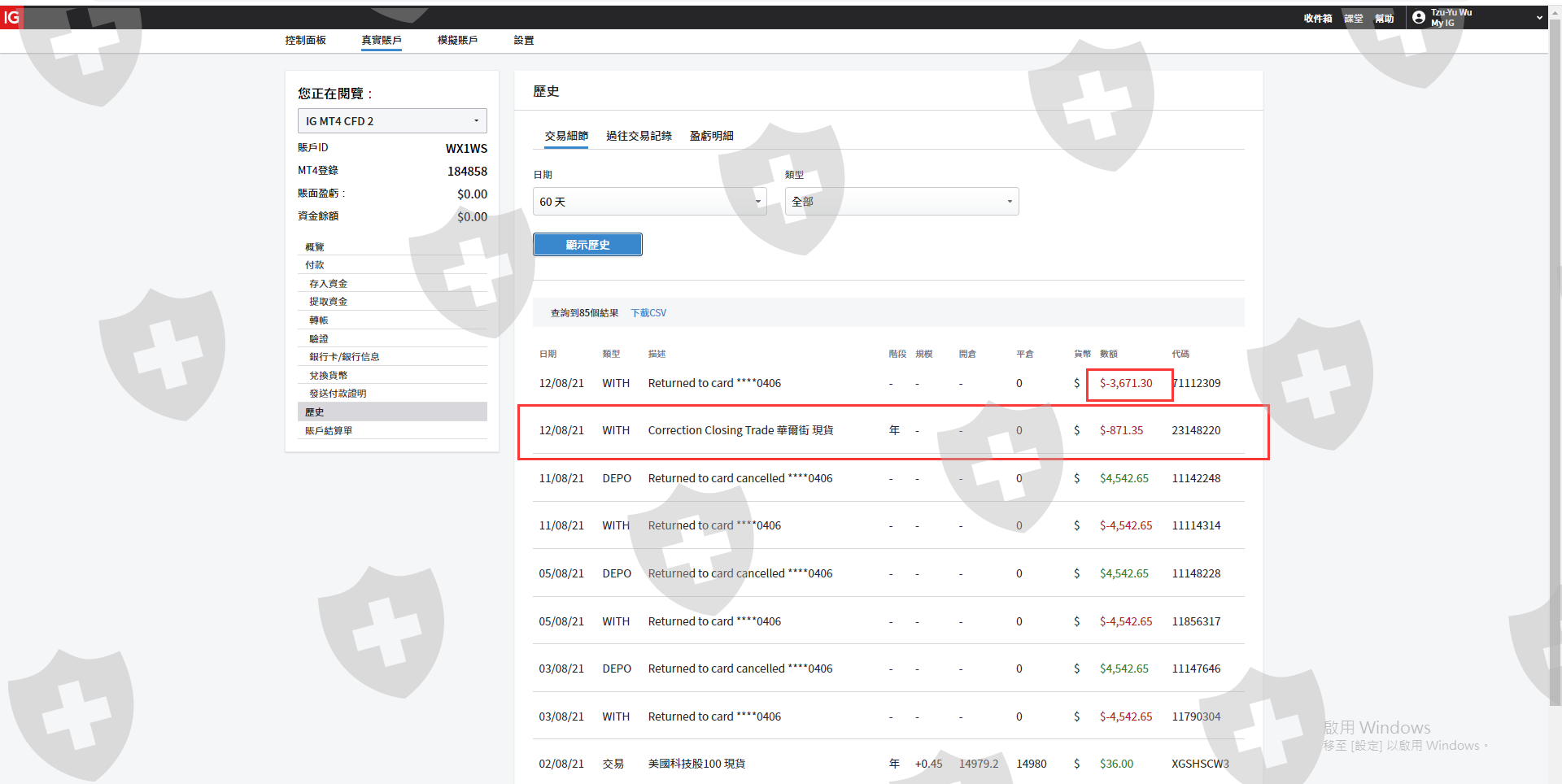The width and height of the screenshot is (1562, 784).
Task: Open the 幫助 help link
Action: (1384, 18)
